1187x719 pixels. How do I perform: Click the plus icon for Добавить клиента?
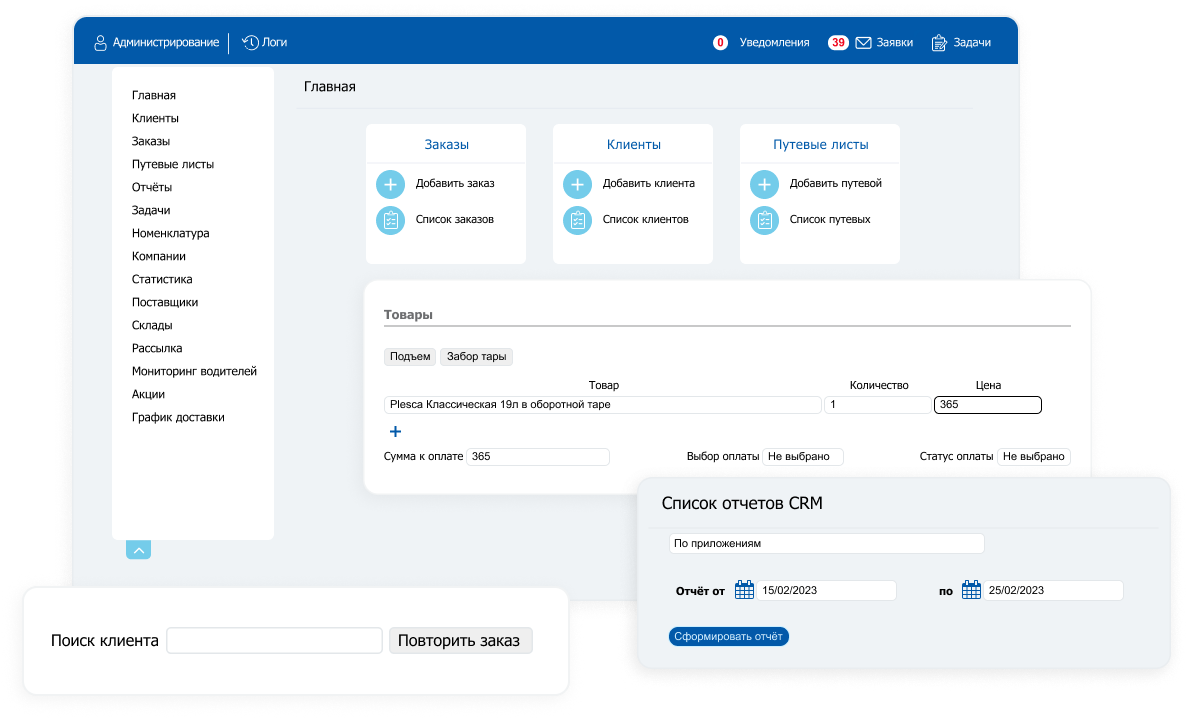577,184
